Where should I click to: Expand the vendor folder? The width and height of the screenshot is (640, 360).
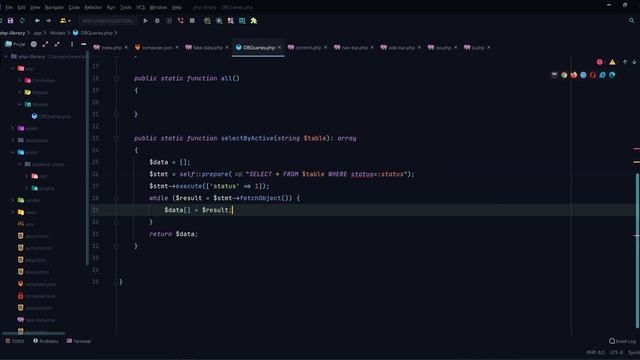pos(13,200)
